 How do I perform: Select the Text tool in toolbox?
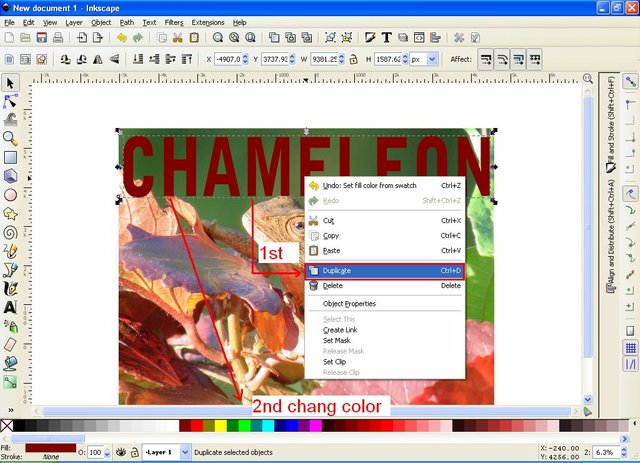point(10,307)
